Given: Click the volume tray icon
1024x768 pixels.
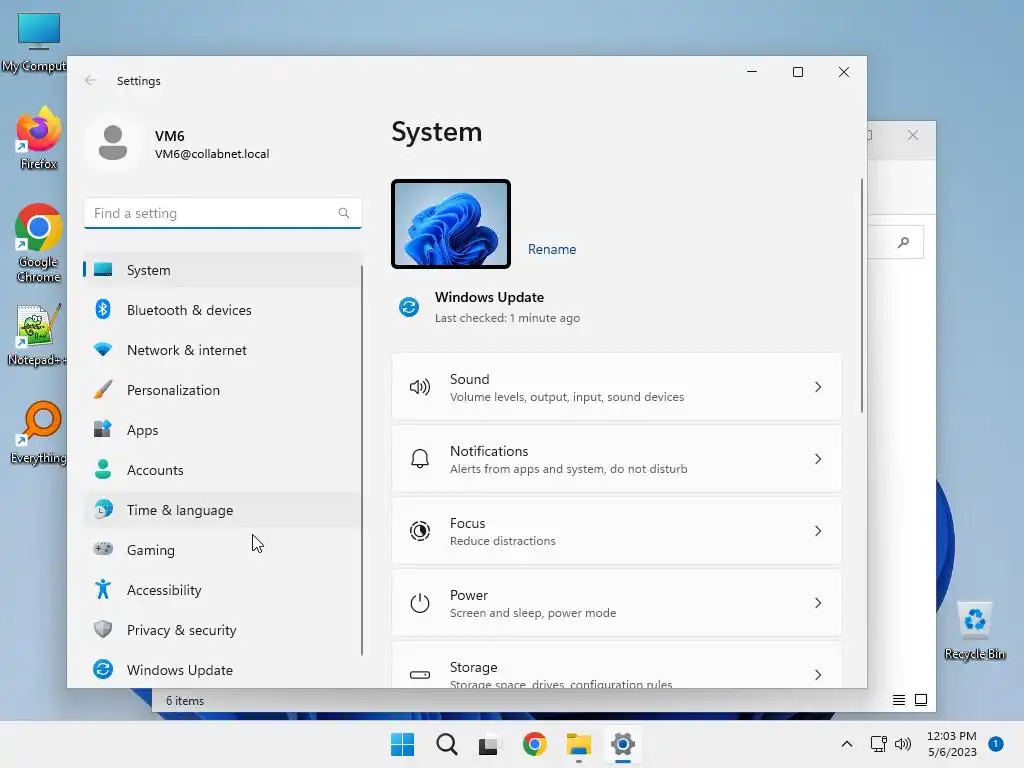Looking at the screenshot, I should tap(903, 744).
